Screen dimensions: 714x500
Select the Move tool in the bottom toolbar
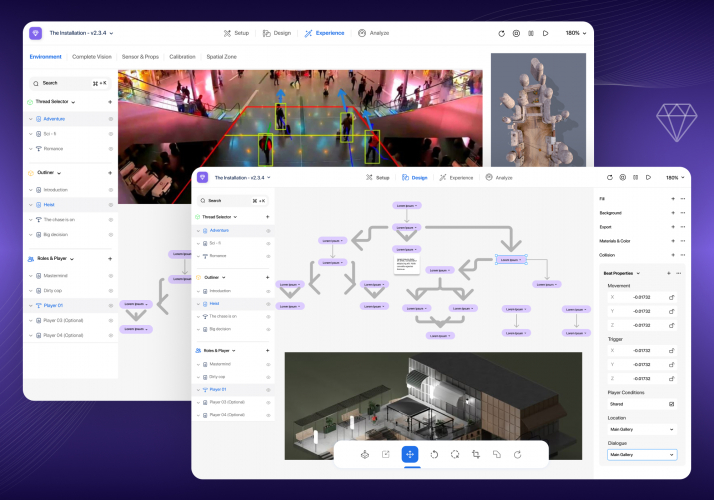(x=410, y=454)
